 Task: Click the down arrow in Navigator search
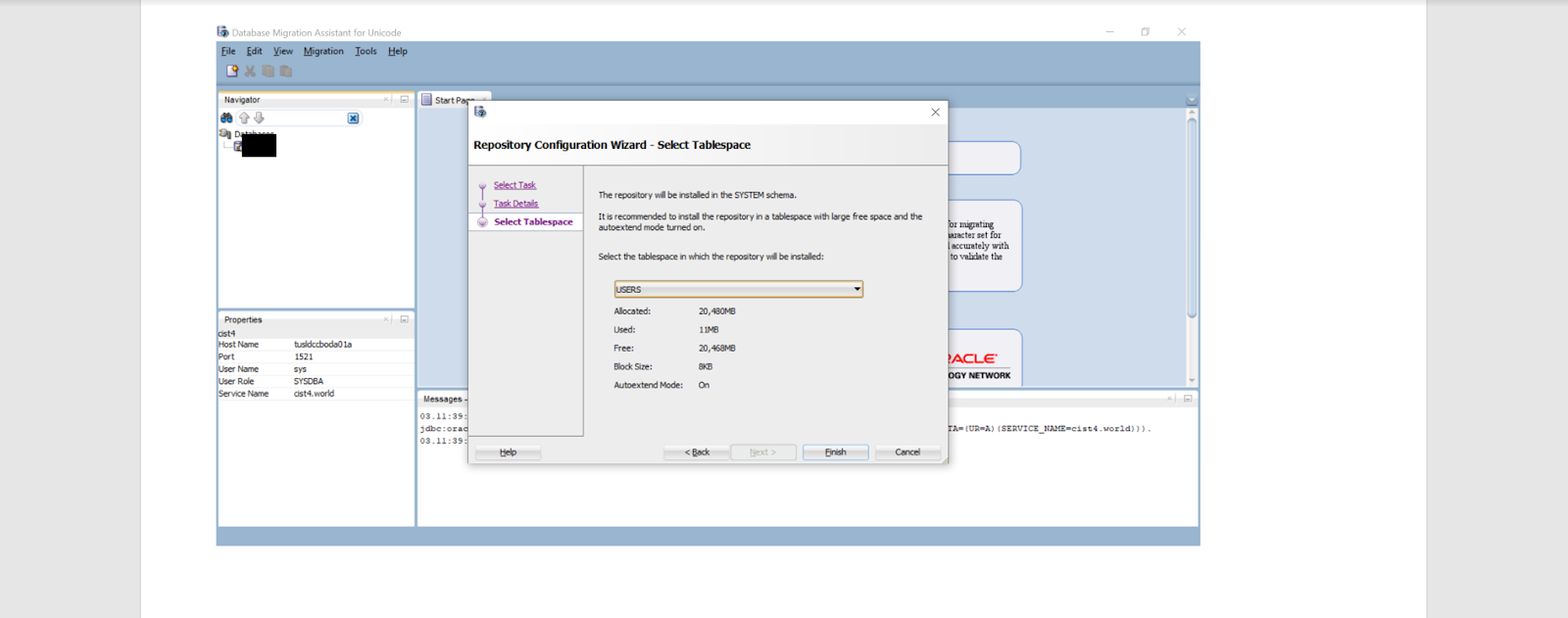coord(259,118)
